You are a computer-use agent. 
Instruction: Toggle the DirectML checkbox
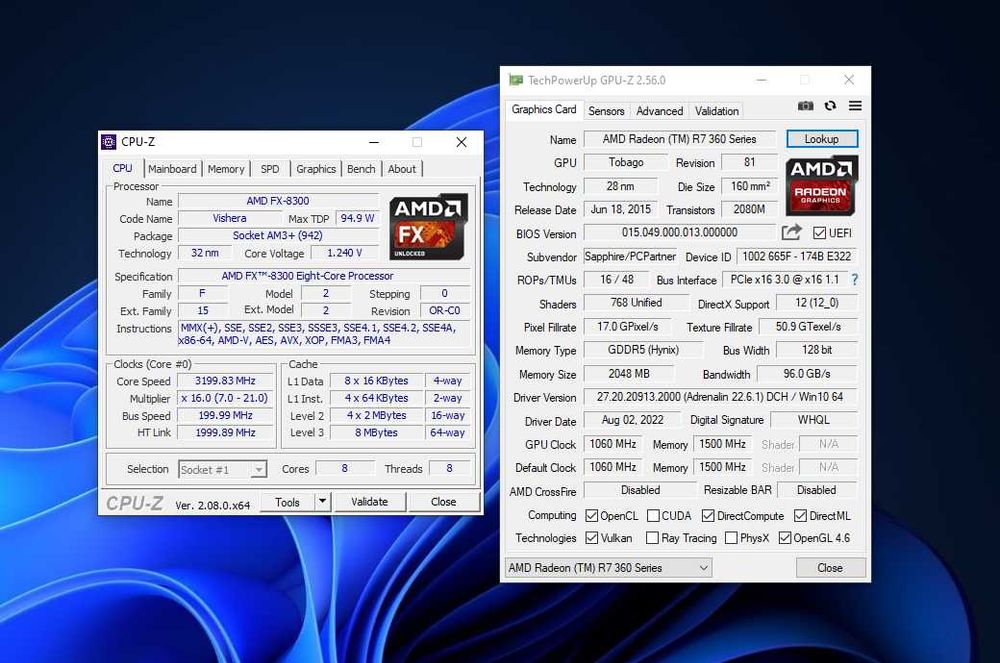click(x=800, y=515)
